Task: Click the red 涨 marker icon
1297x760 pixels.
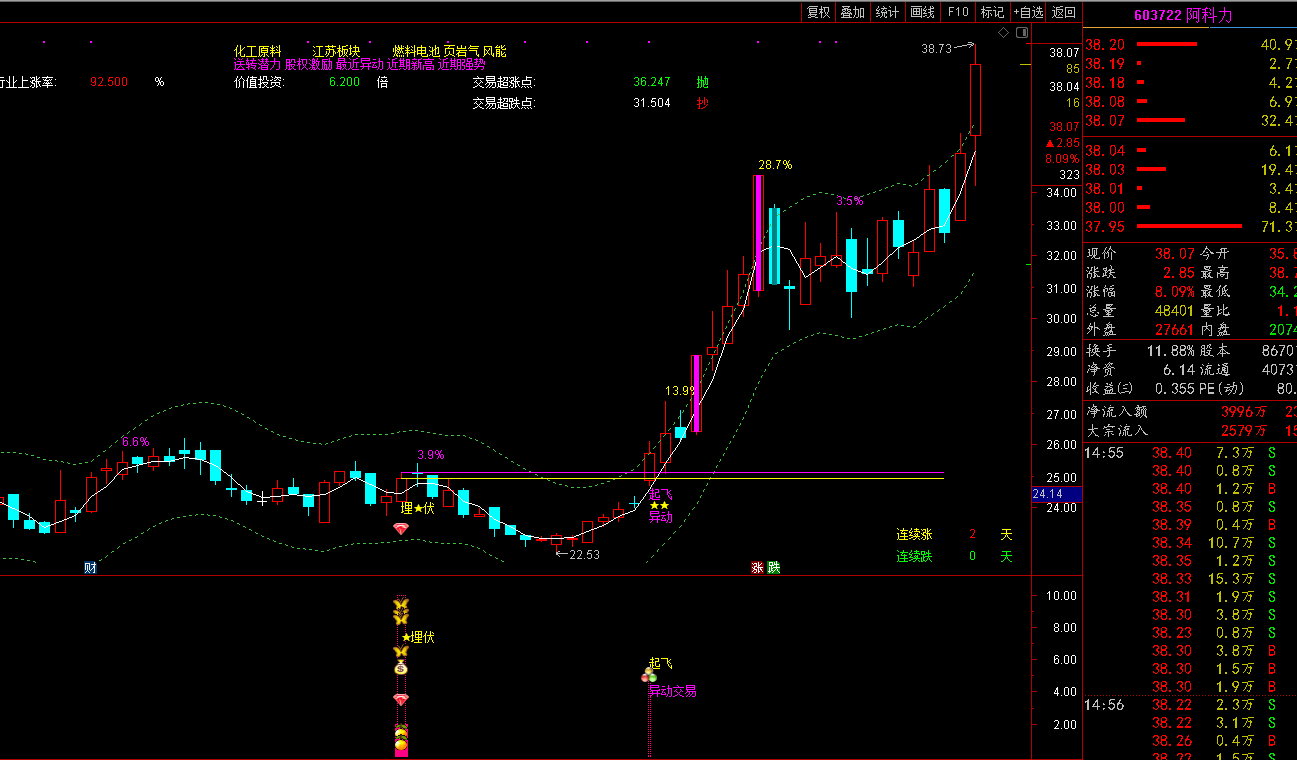Action: click(758, 568)
